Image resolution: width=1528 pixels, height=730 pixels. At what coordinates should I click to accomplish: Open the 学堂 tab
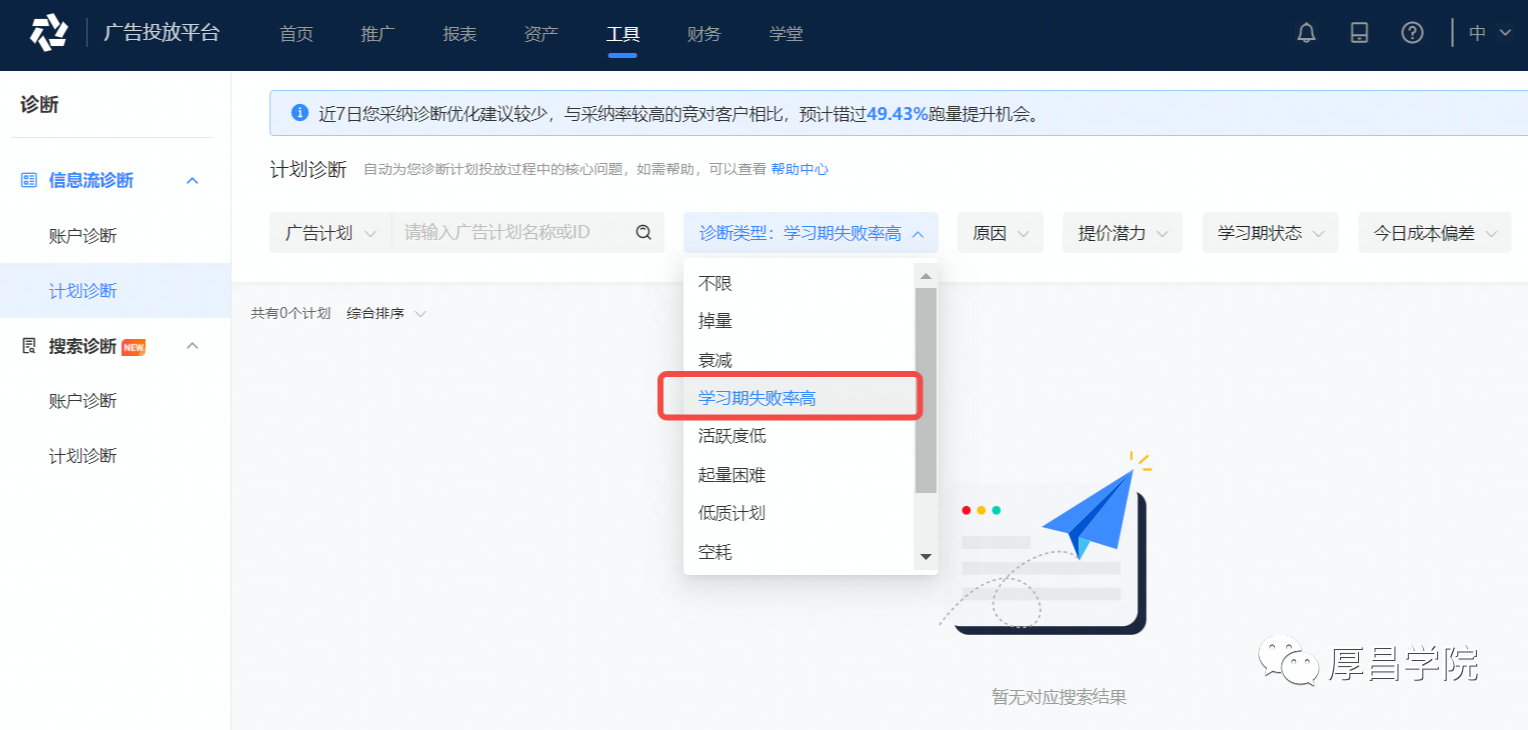[x=786, y=34]
